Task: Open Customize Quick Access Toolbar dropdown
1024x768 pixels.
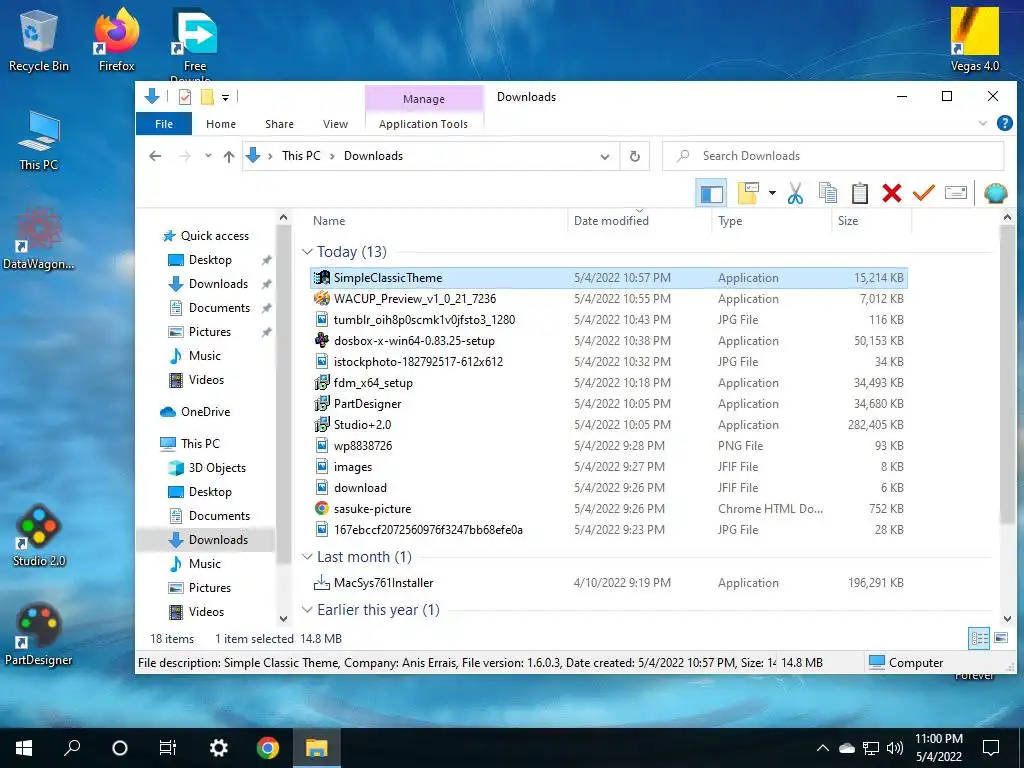Action: click(225, 98)
